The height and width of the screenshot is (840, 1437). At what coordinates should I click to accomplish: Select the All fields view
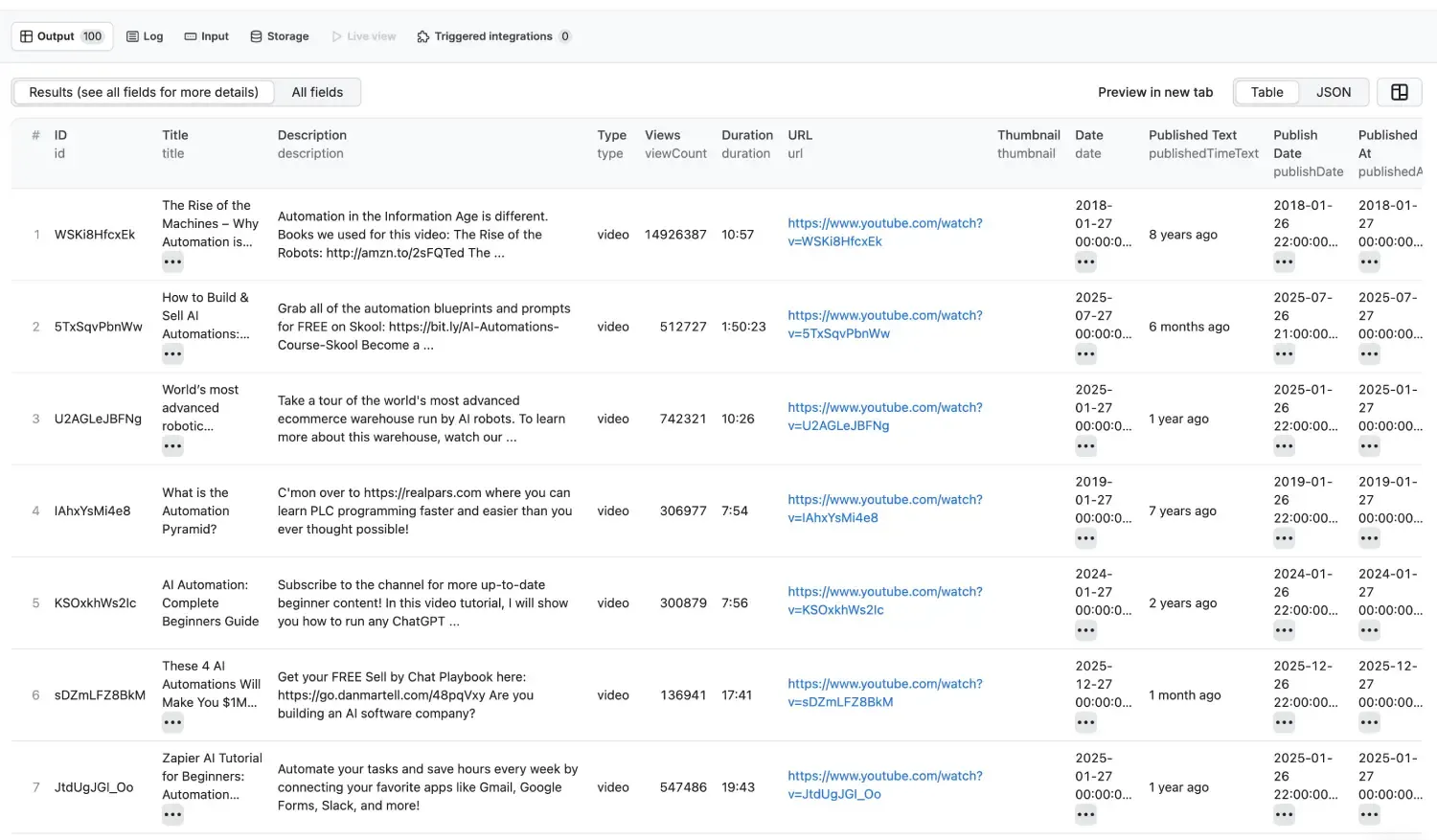pos(317,92)
